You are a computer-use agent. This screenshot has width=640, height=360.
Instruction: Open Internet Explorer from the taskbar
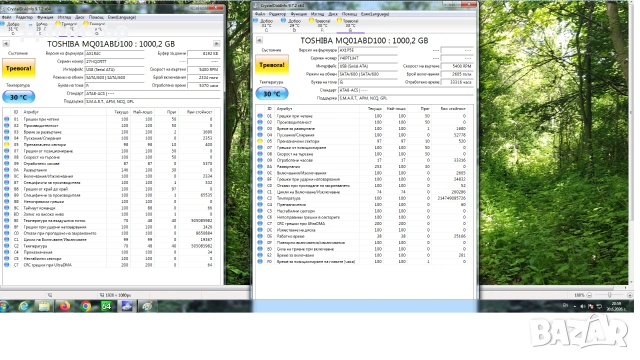pos(24,306)
